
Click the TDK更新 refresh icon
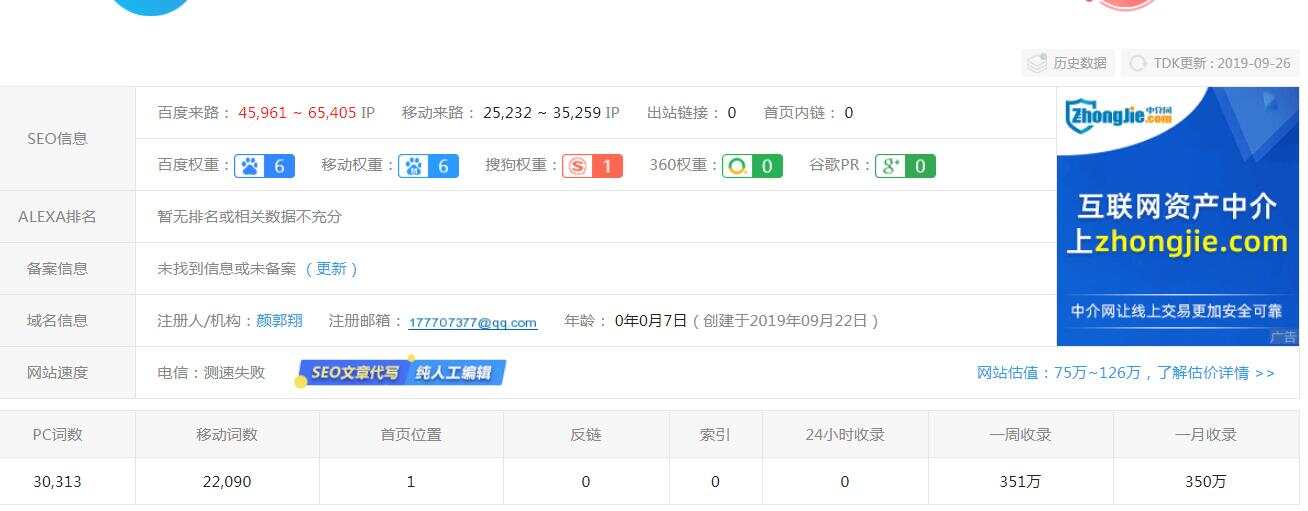click(1138, 63)
